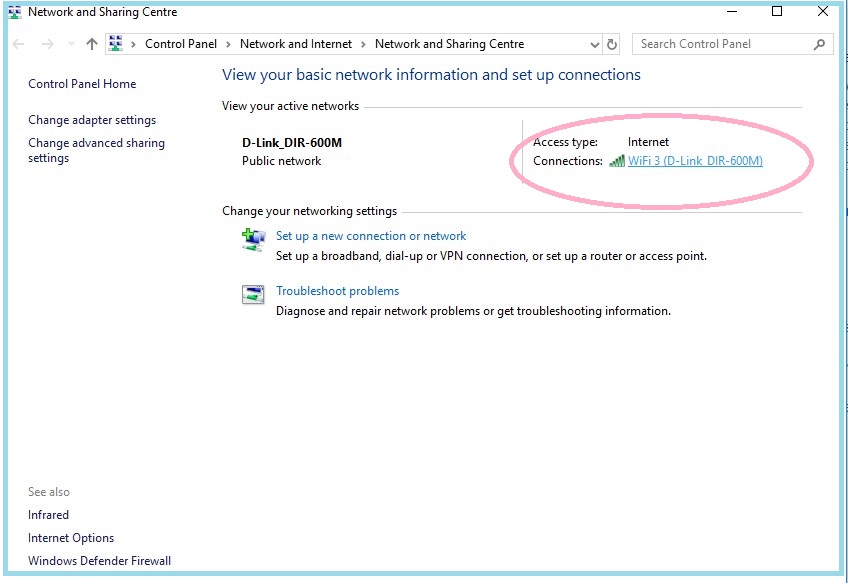Open Windows Defender Firewall
This screenshot has height=583, width=848.
click(100, 561)
